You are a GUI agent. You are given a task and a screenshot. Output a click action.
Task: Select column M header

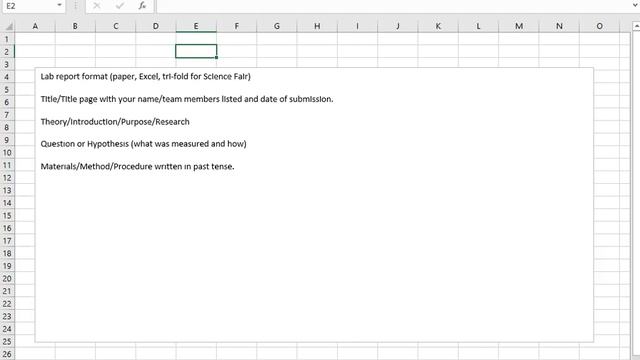coord(519,26)
